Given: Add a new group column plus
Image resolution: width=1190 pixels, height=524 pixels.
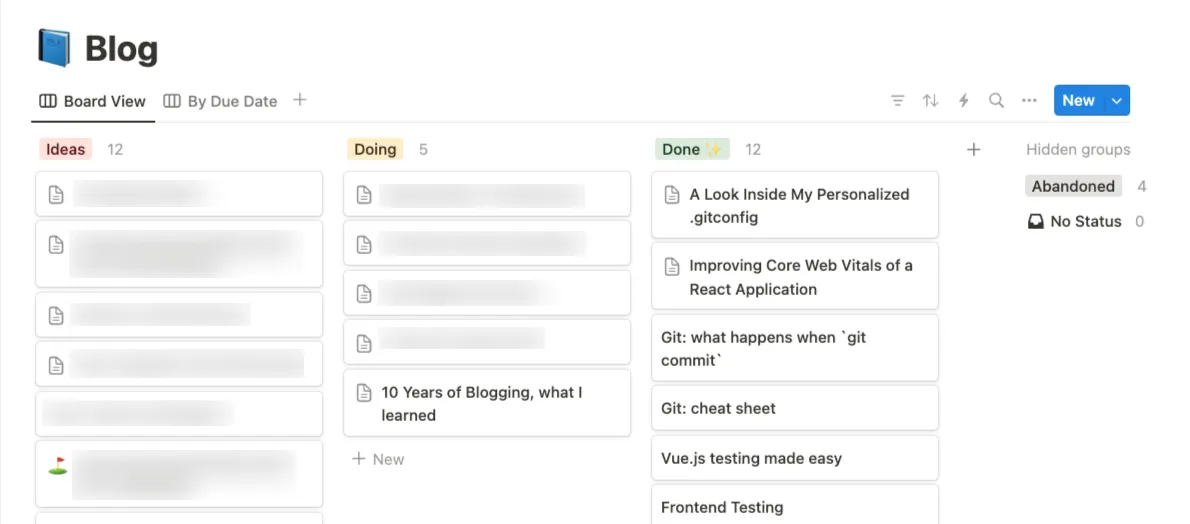Looking at the screenshot, I should coord(974,150).
